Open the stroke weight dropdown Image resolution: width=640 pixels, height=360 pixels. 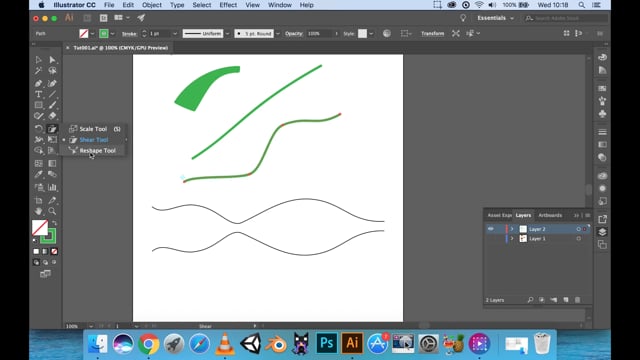tap(175, 34)
